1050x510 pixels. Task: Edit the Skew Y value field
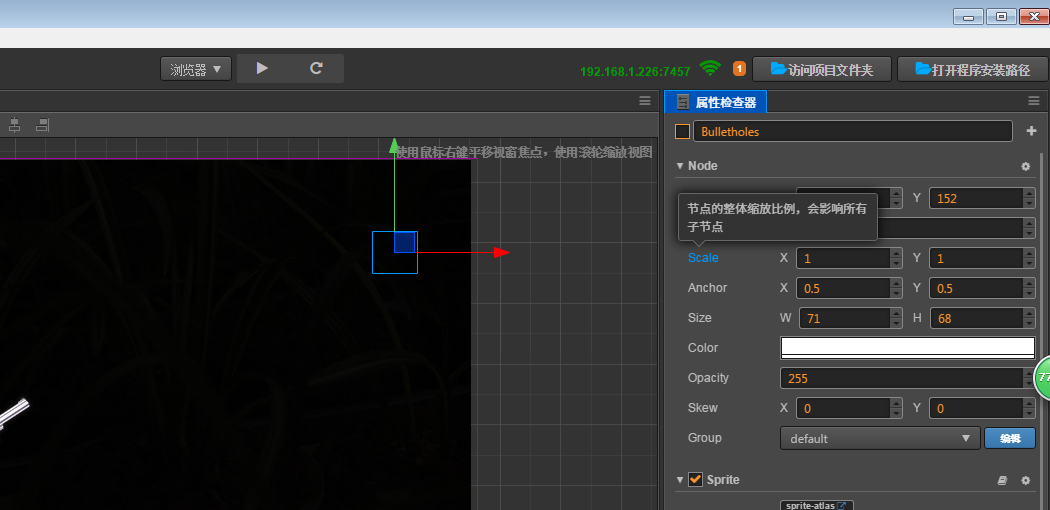[x=976, y=408]
